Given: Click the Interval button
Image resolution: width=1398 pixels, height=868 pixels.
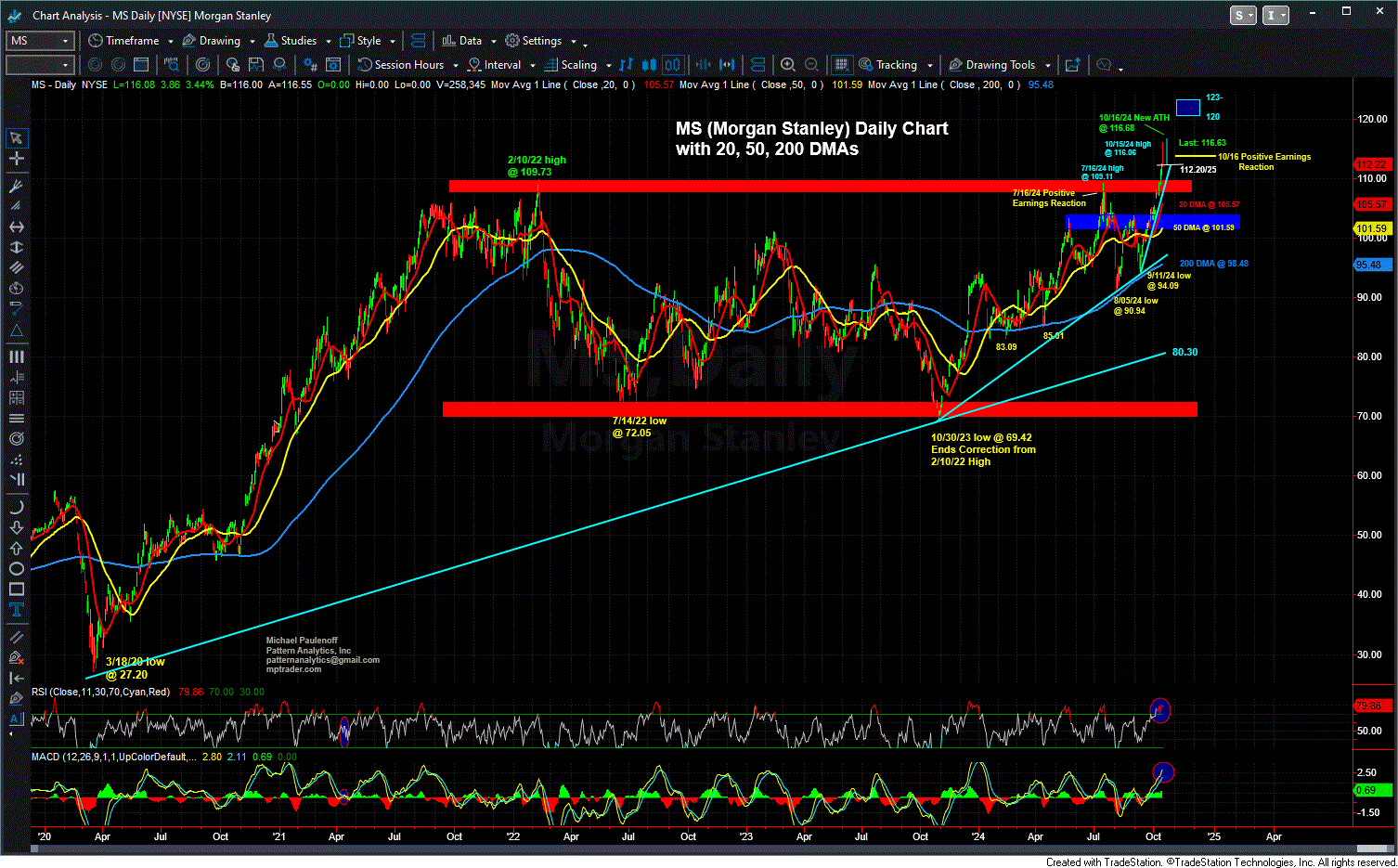Looking at the screenshot, I should pos(494,65).
